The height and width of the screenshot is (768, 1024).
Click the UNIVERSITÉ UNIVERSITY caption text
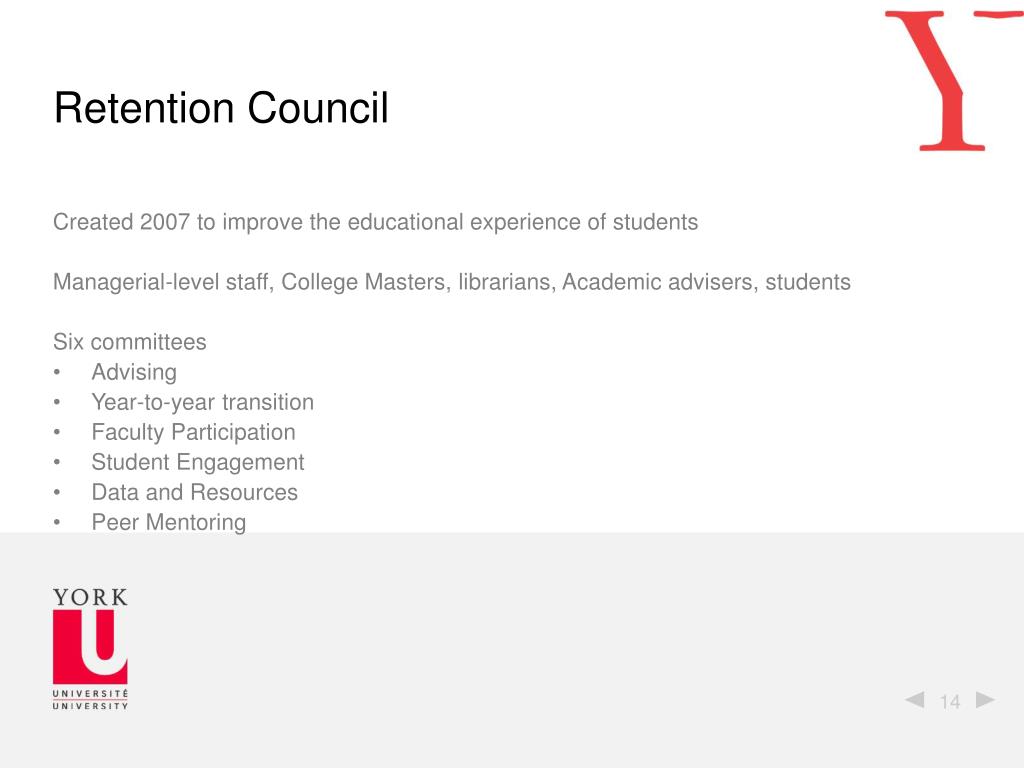coord(90,699)
